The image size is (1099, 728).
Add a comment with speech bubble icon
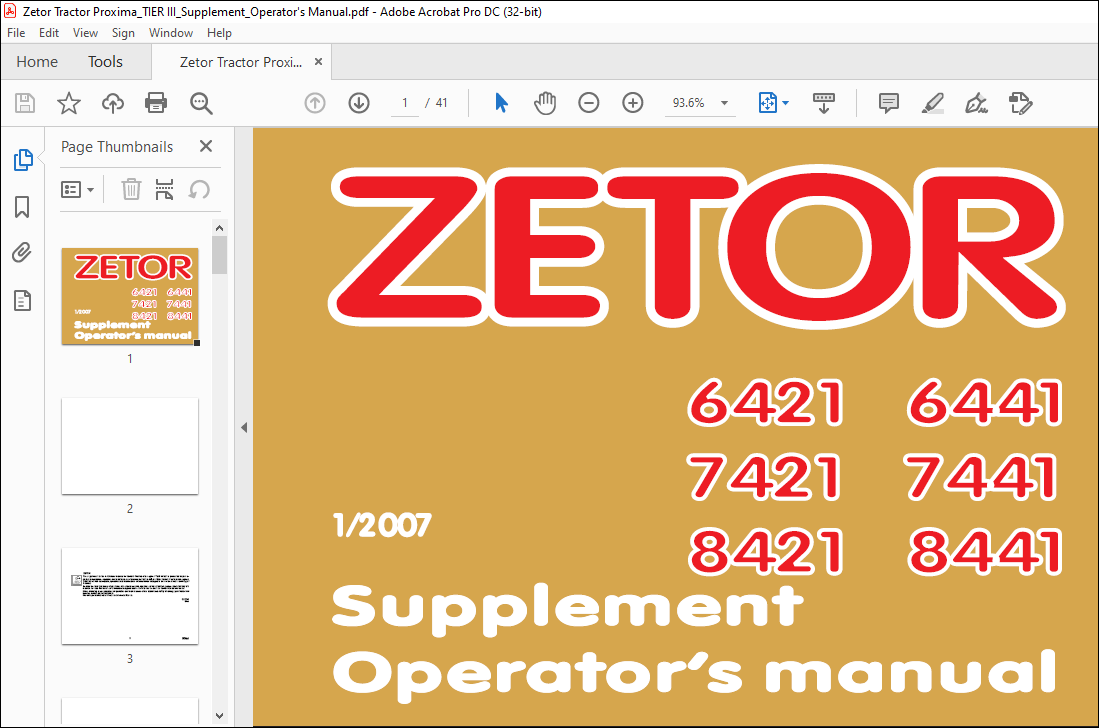pos(889,103)
